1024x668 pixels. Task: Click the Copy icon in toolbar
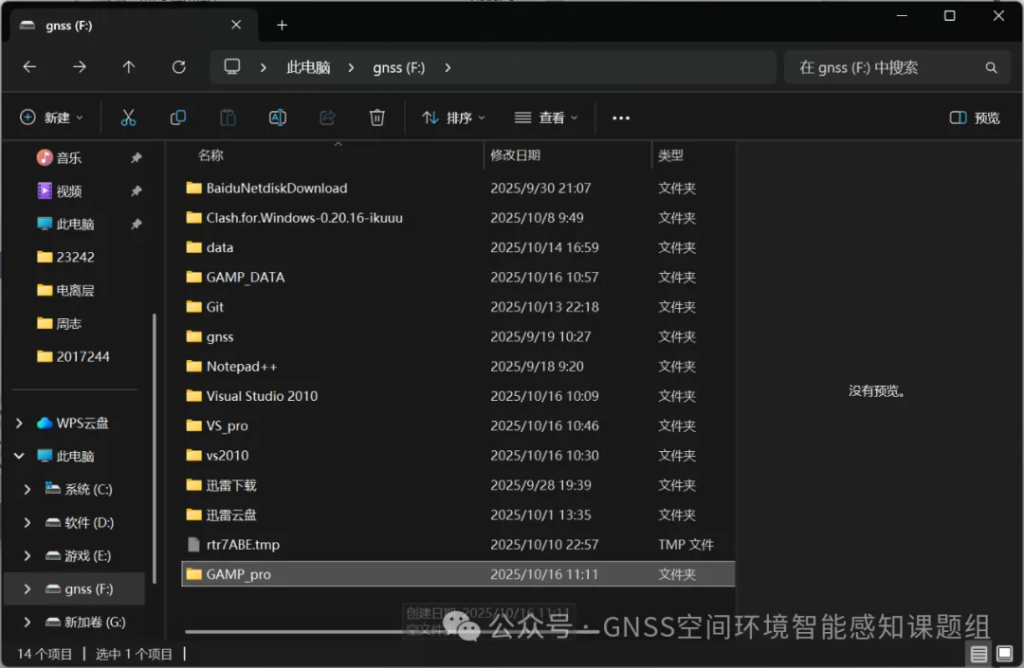(x=178, y=118)
